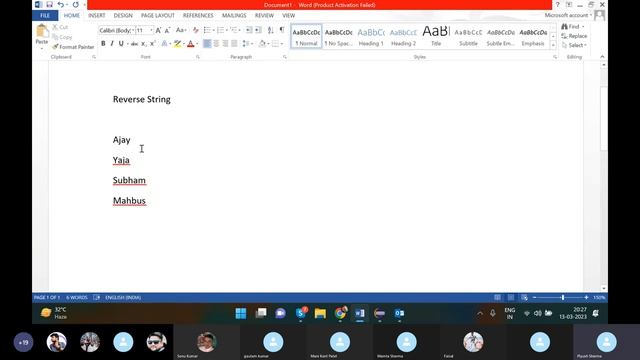This screenshot has height=360, width=640.
Task: Toggle Italic formatting
Action: pyautogui.click(x=112, y=44)
